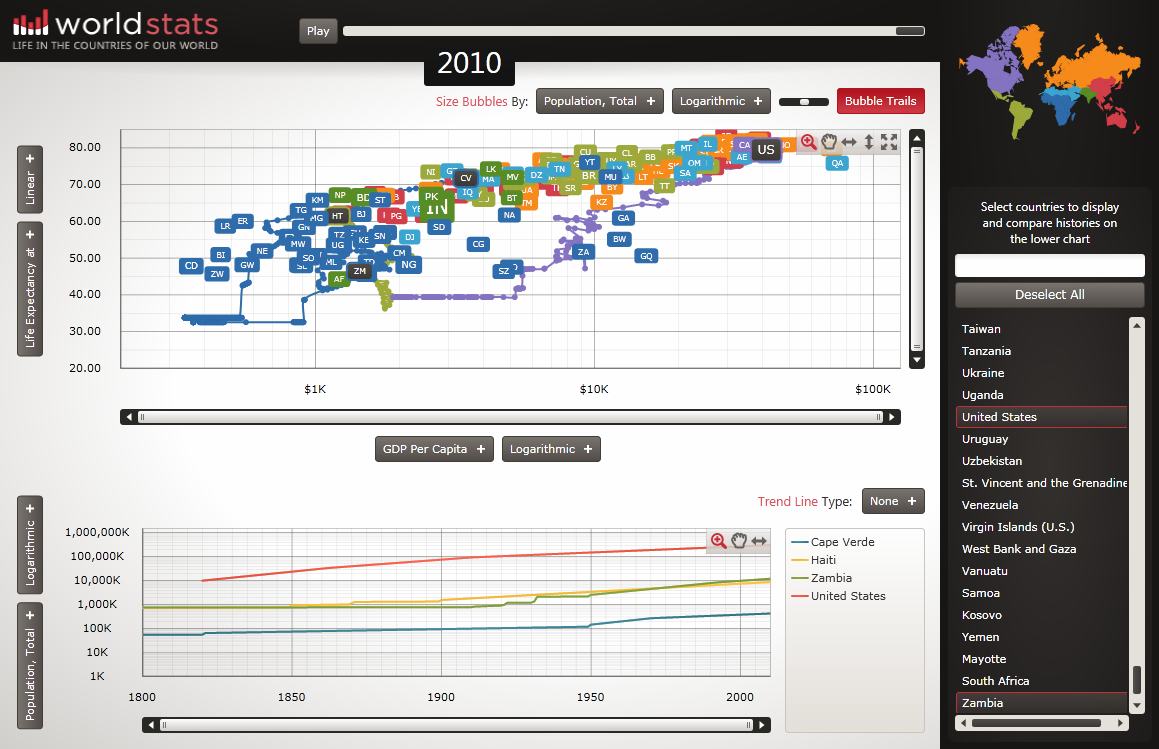Click left arrow of bubble chart horizontal scrollbar
This screenshot has height=749, width=1159.
point(129,417)
